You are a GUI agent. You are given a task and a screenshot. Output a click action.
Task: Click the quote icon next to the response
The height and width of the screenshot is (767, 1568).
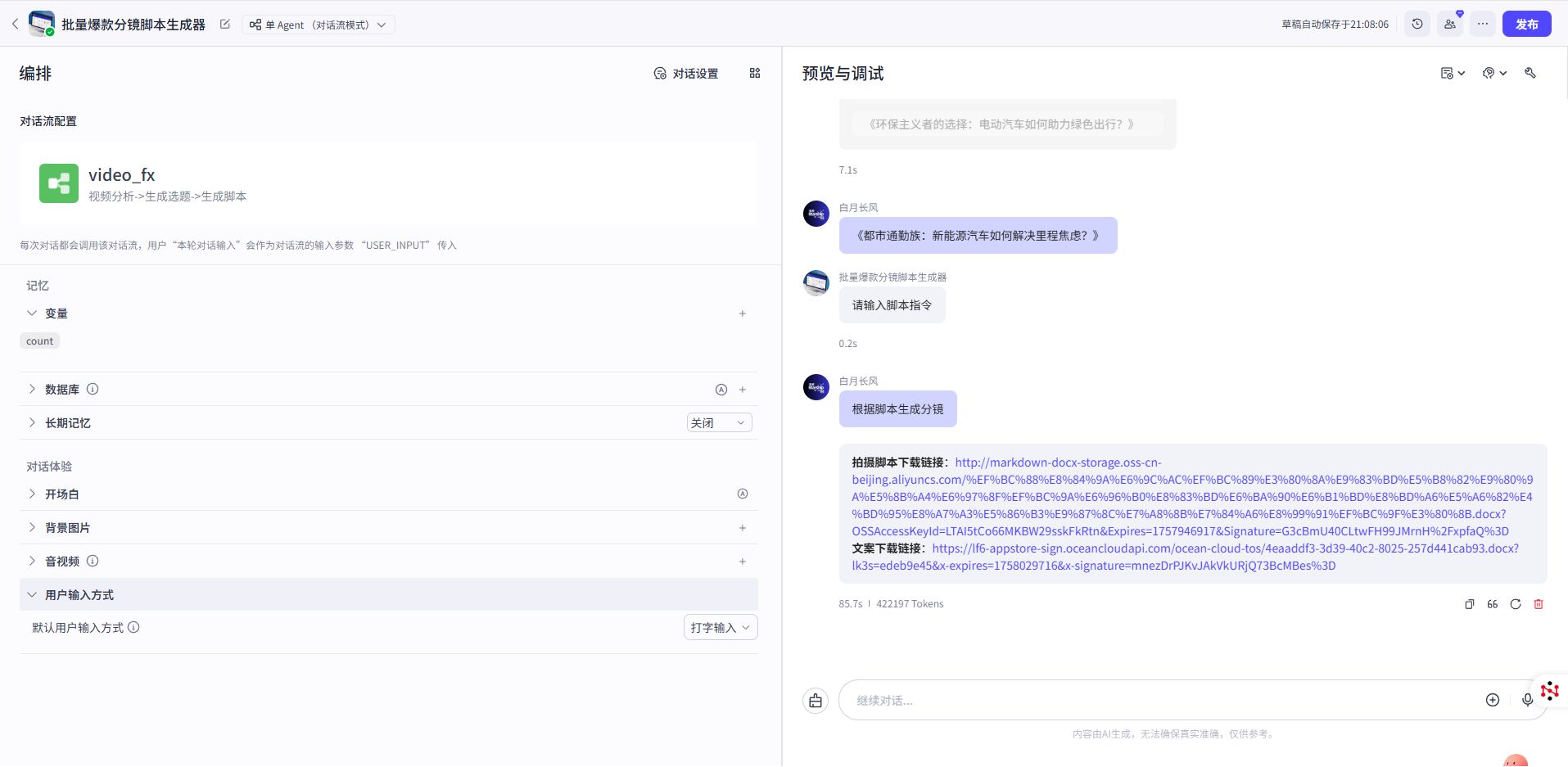1492,604
